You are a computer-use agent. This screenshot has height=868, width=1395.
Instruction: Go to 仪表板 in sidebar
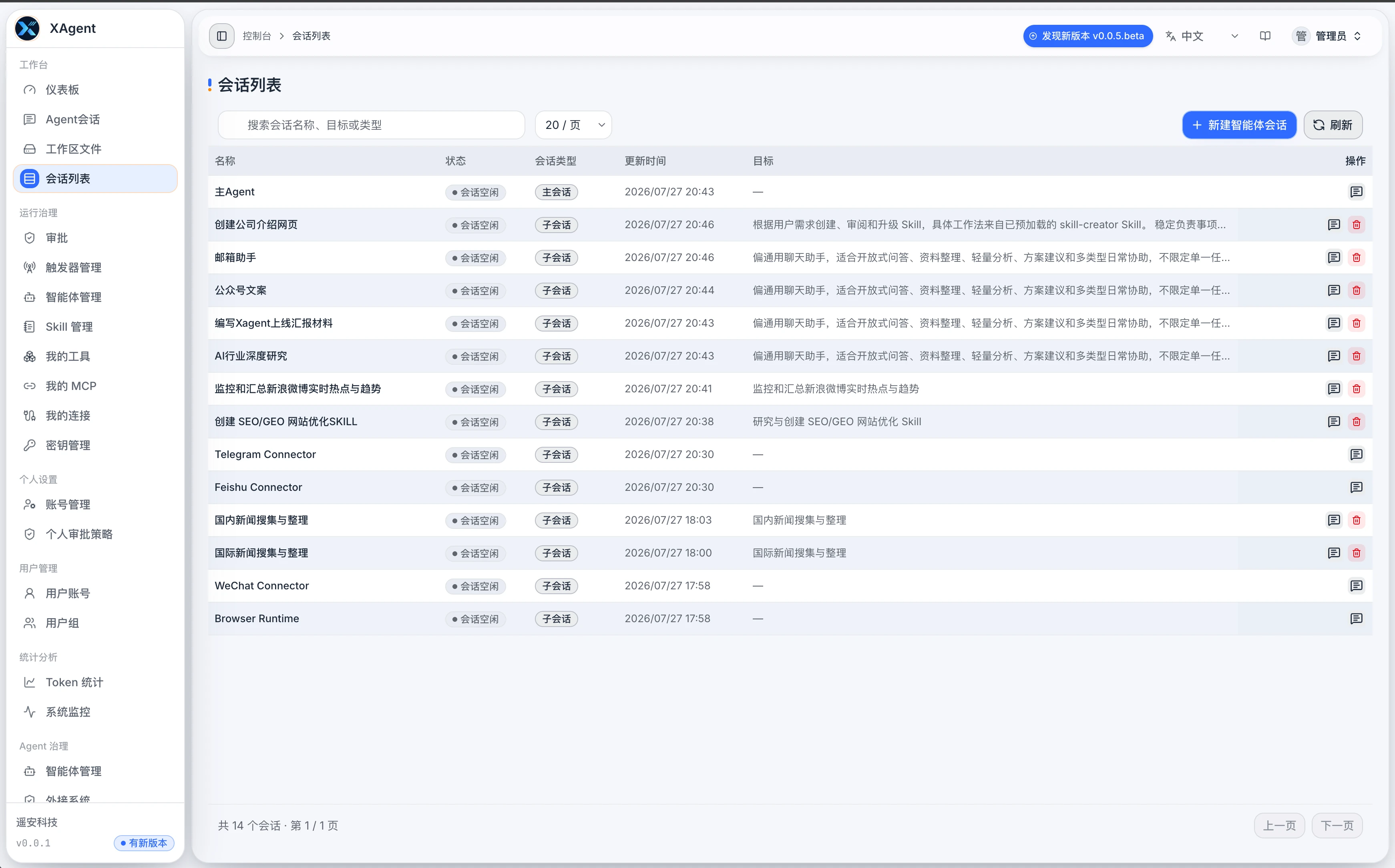95,90
